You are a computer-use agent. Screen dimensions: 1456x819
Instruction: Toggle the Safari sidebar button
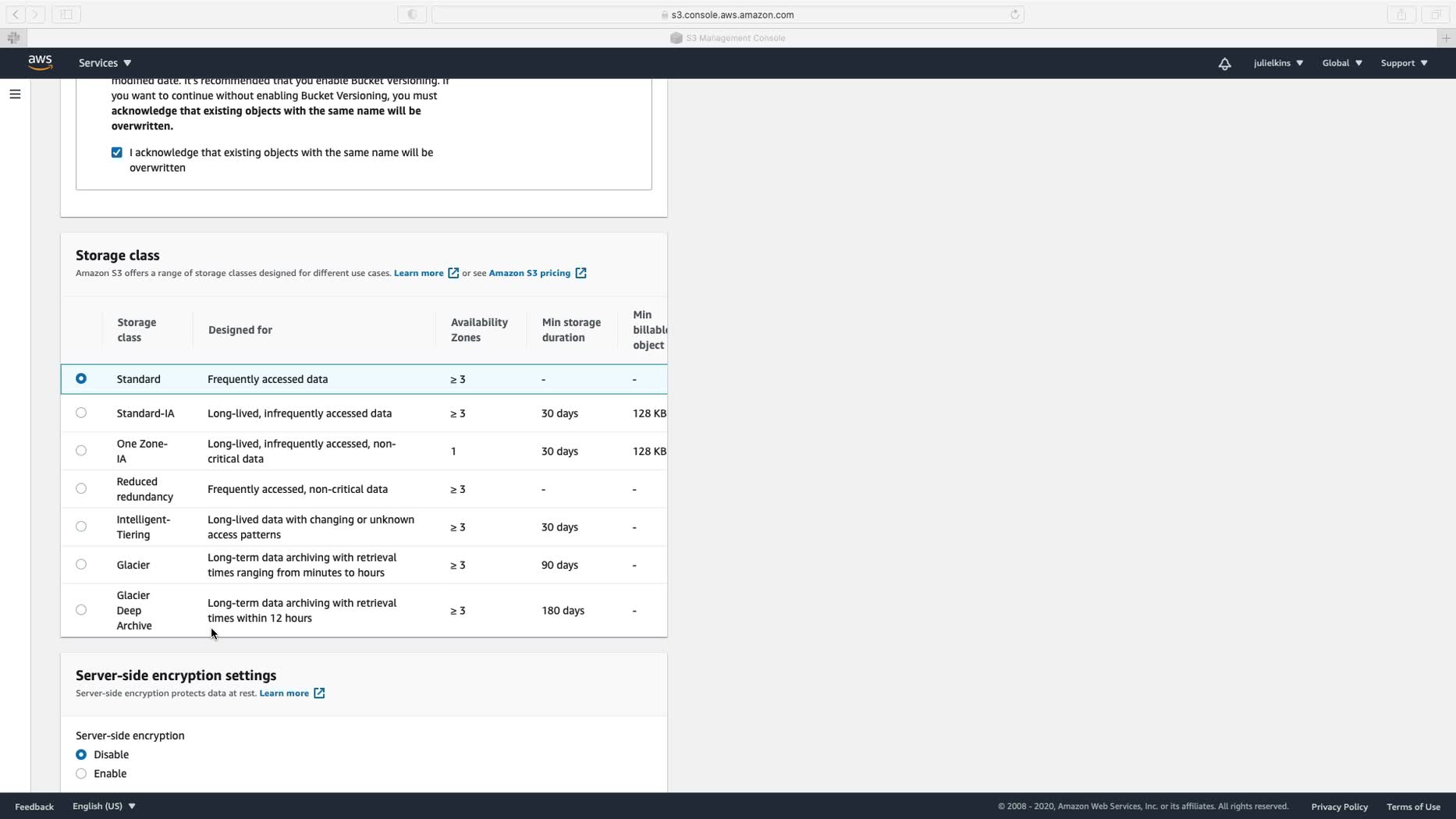(66, 14)
